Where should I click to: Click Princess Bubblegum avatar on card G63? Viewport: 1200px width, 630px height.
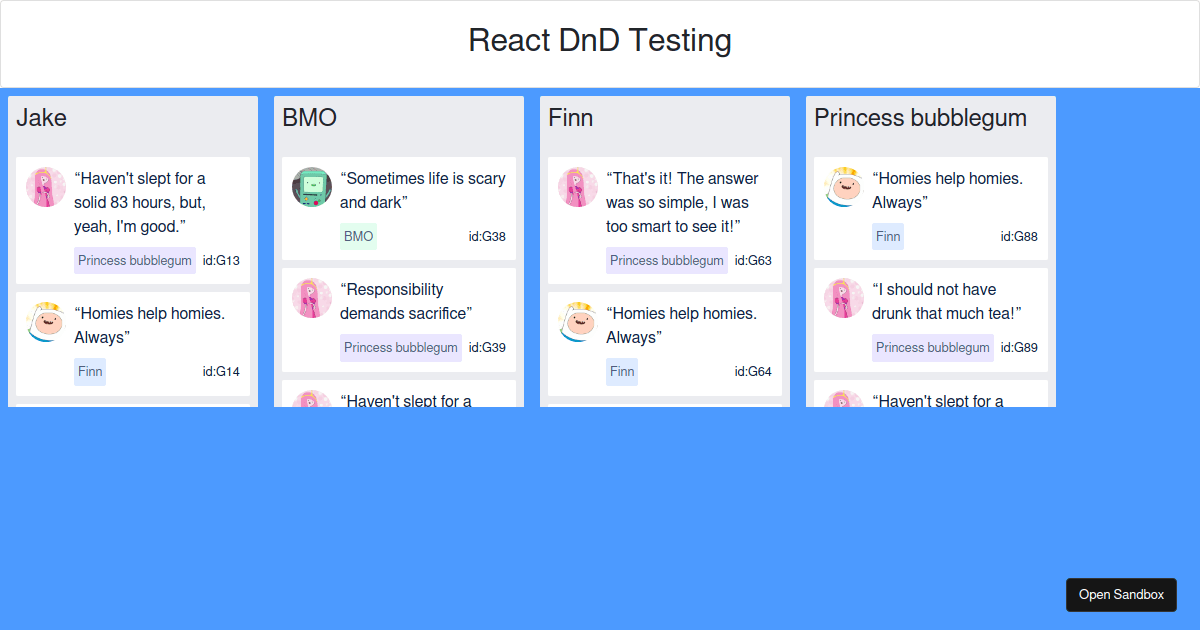pos(578,187)
